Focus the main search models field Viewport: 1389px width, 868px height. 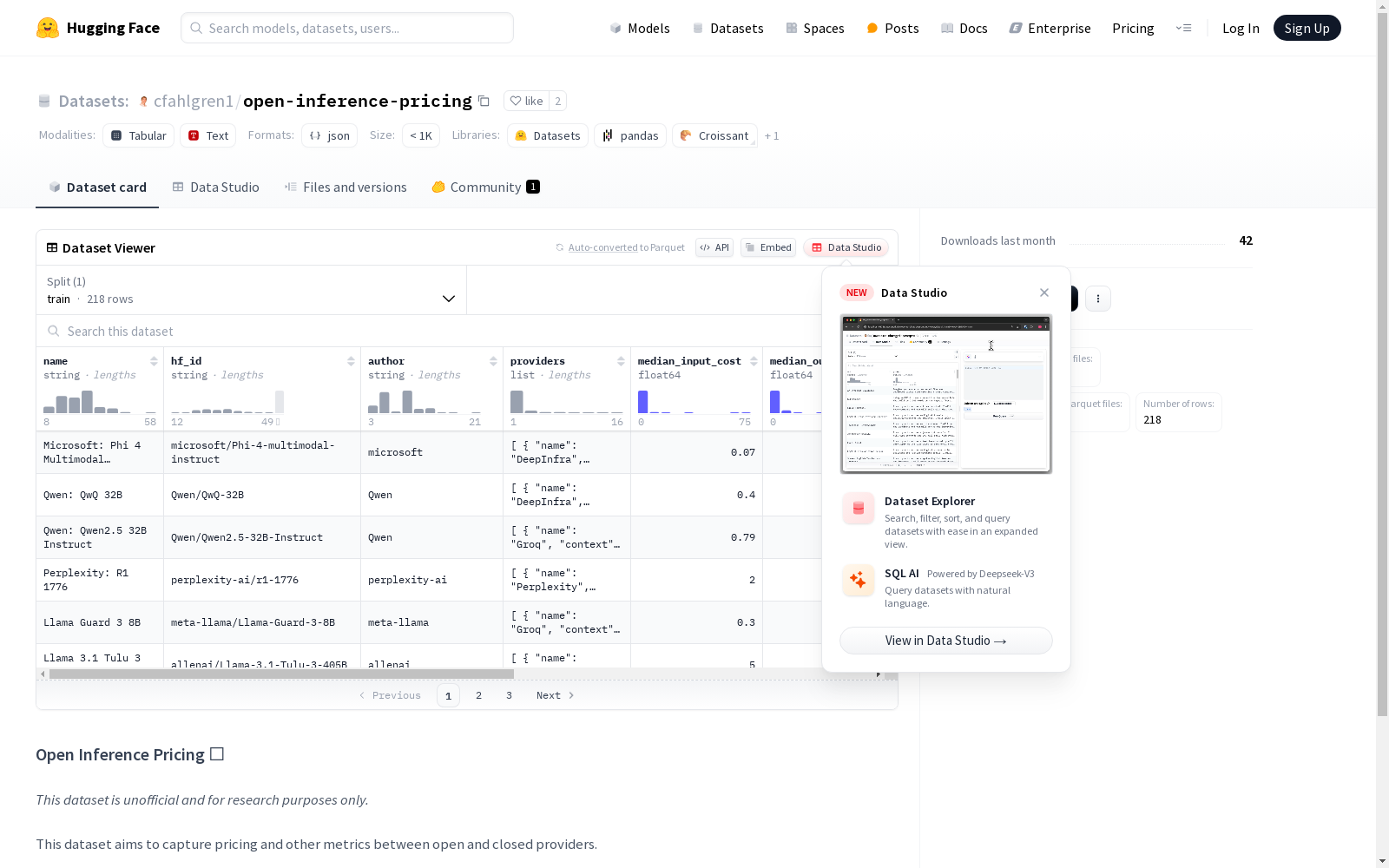coord(347,28)
